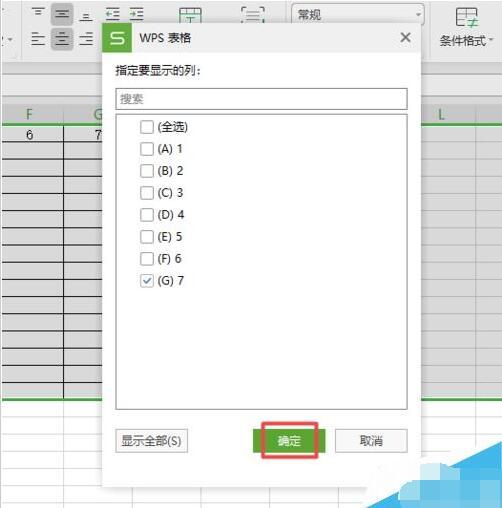502x508 pixels.
Task: Apply right horizontal alignment
Action: point(86,39)
